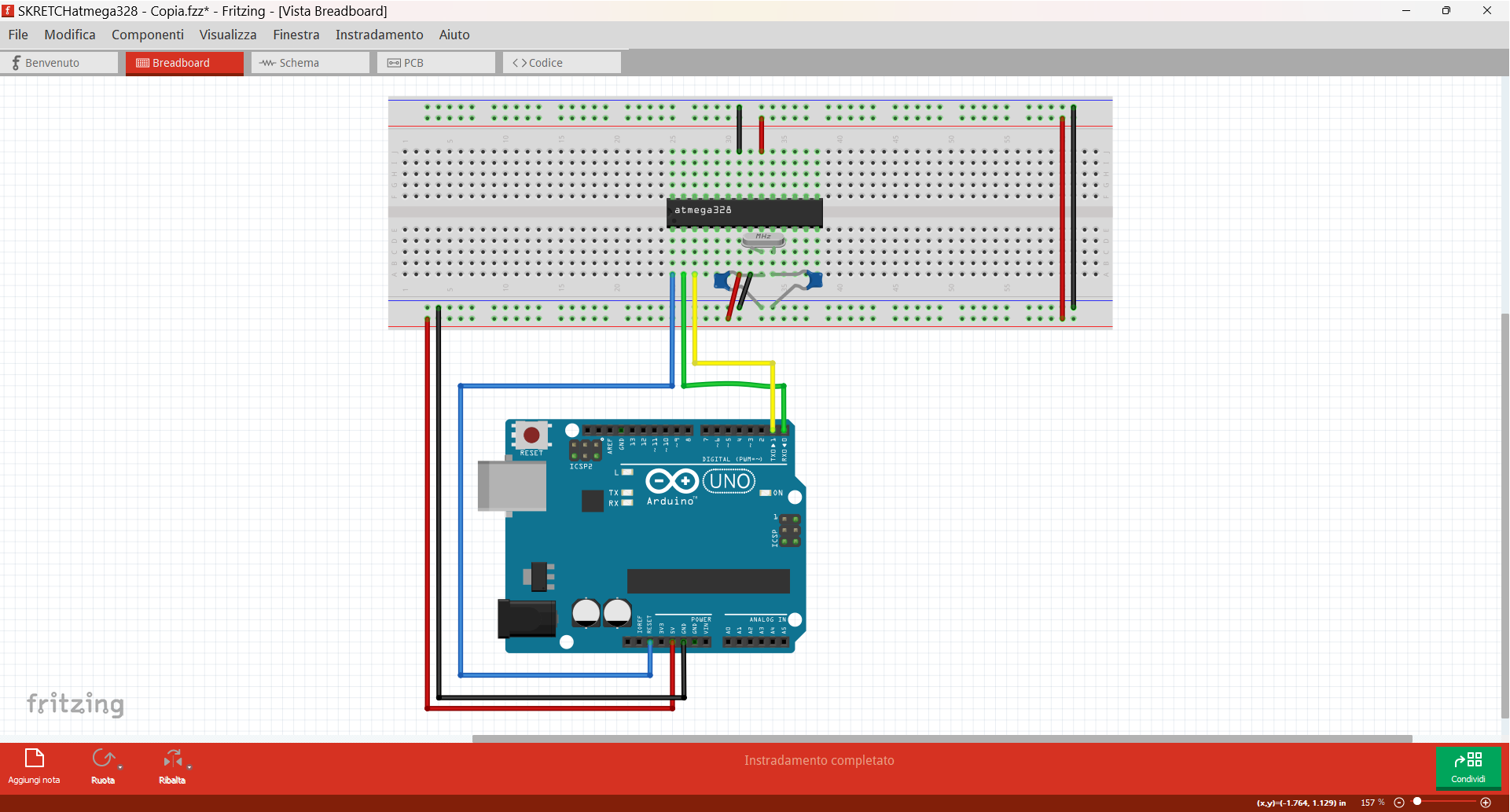Click the zoom out minus icon
The image size is (1510, 812).
[x=1399, y=803]
